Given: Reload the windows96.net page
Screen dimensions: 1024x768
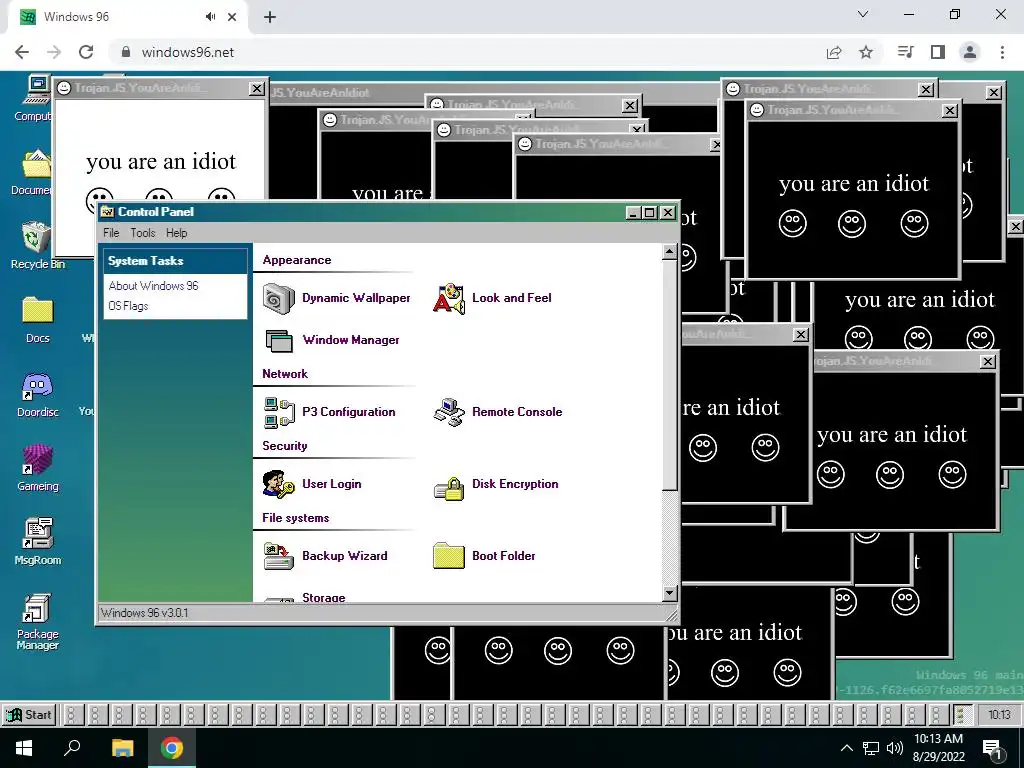Looking at the screenshot, I should pyautogui.click(x=86, y=52).
